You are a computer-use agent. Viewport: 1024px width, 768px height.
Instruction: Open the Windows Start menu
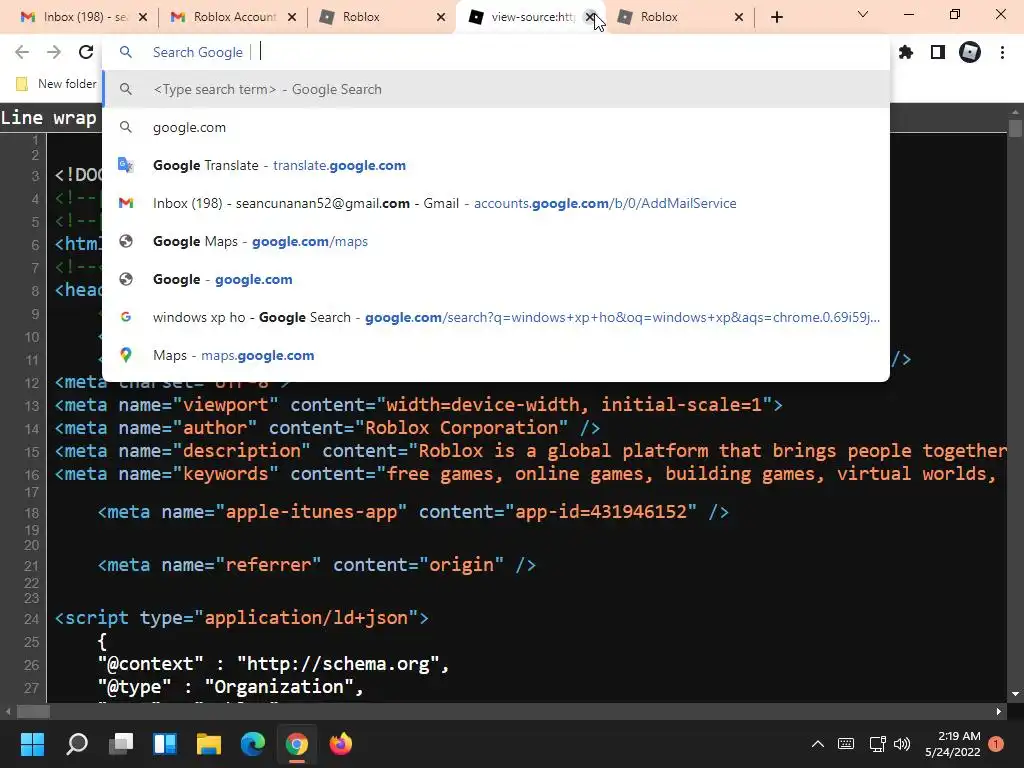click(32, 744)
